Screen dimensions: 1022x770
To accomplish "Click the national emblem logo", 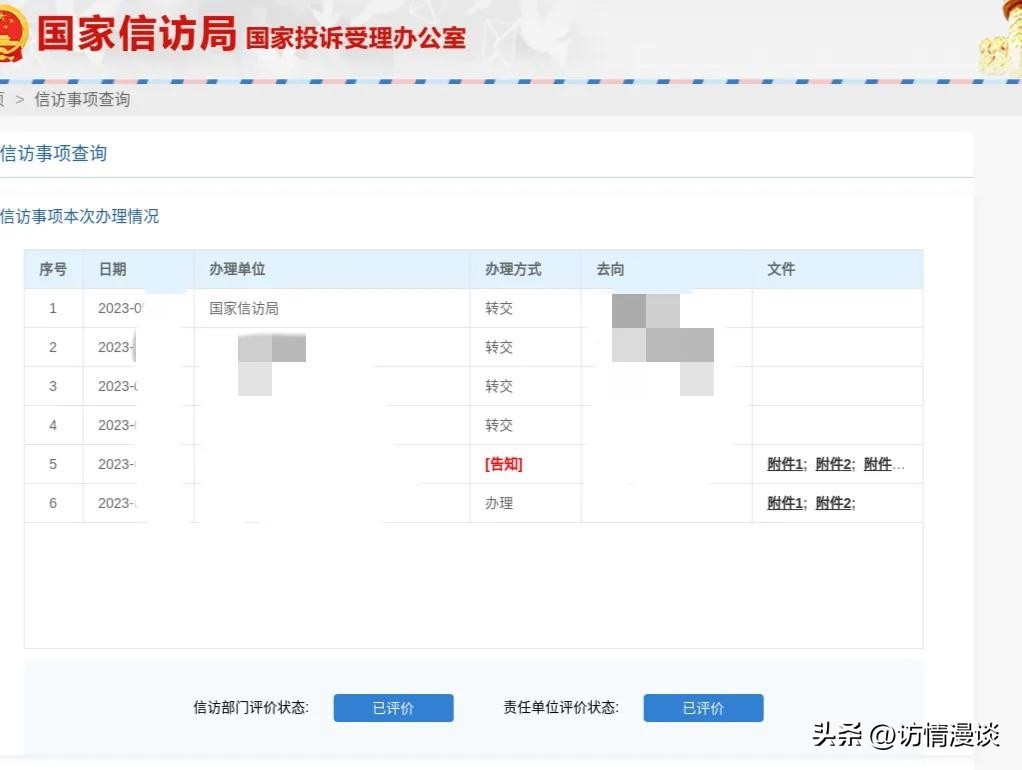I will click(x=10, y=34).
